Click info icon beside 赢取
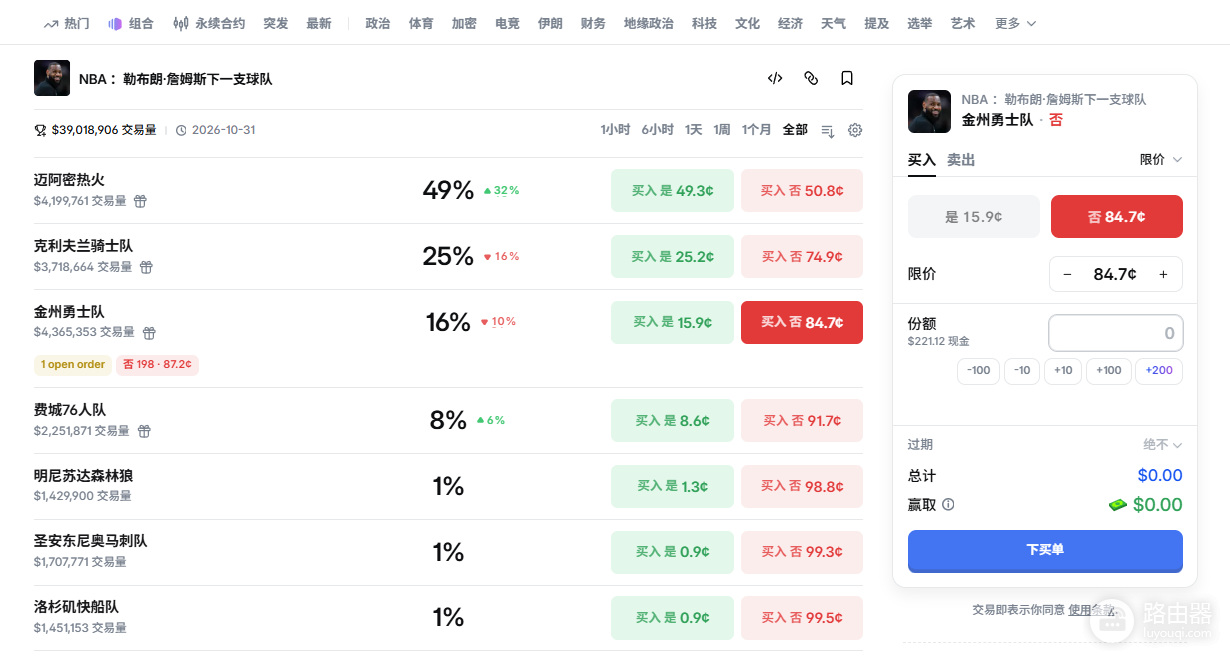The image size is (1230, 661). pyautogui.click(x=948, y=505)
